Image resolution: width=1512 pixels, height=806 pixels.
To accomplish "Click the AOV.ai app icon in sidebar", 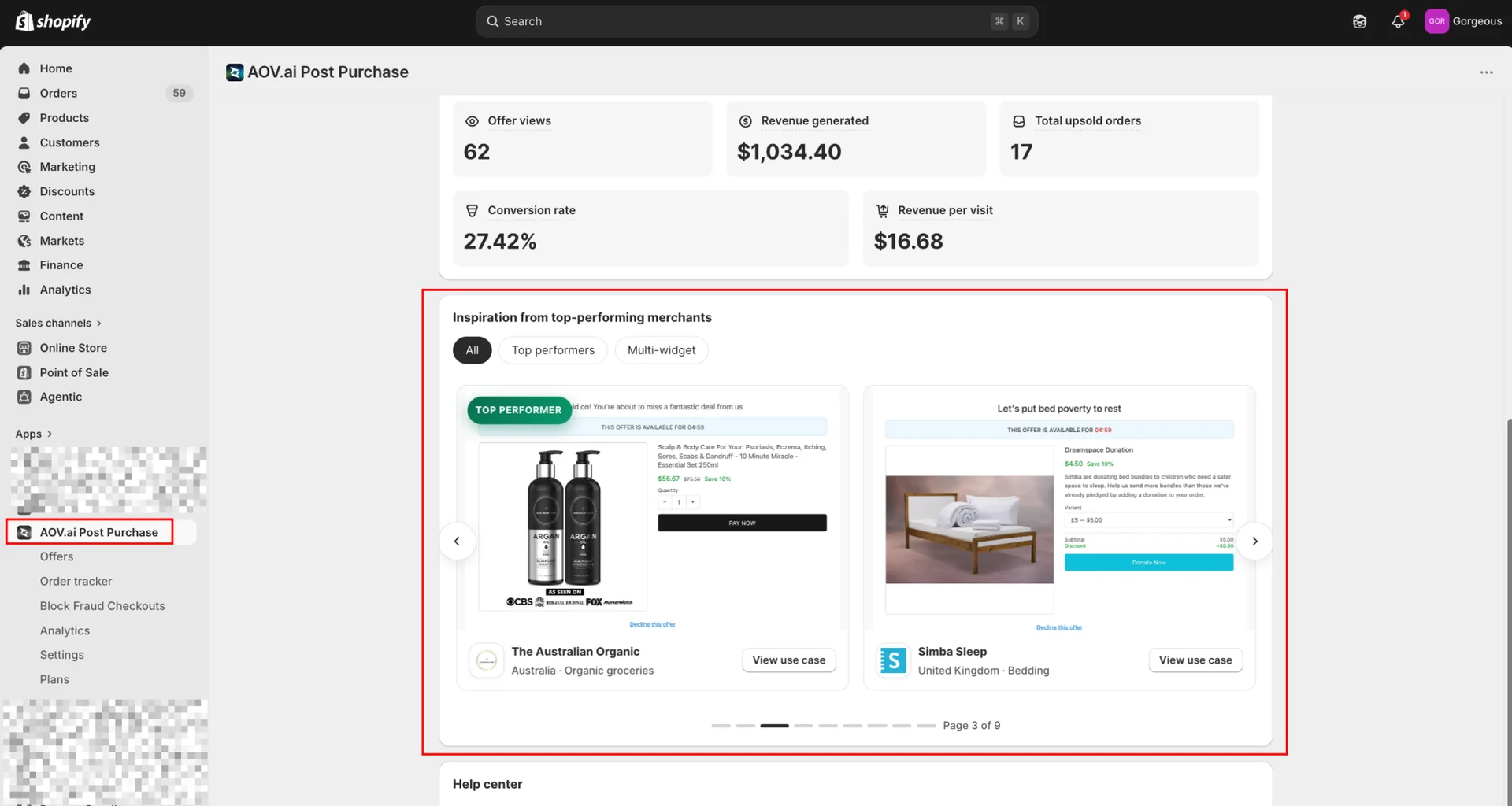I will (x=24, y=532).
